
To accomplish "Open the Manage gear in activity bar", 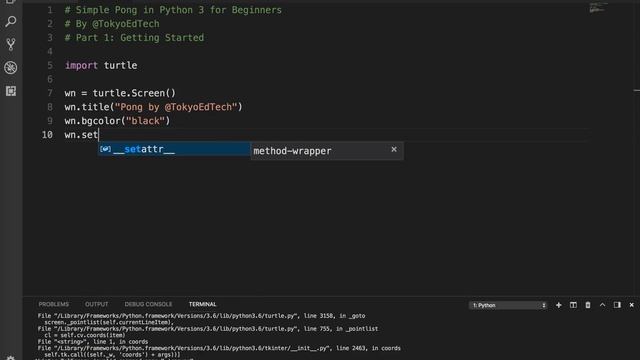I will [11, 358].
